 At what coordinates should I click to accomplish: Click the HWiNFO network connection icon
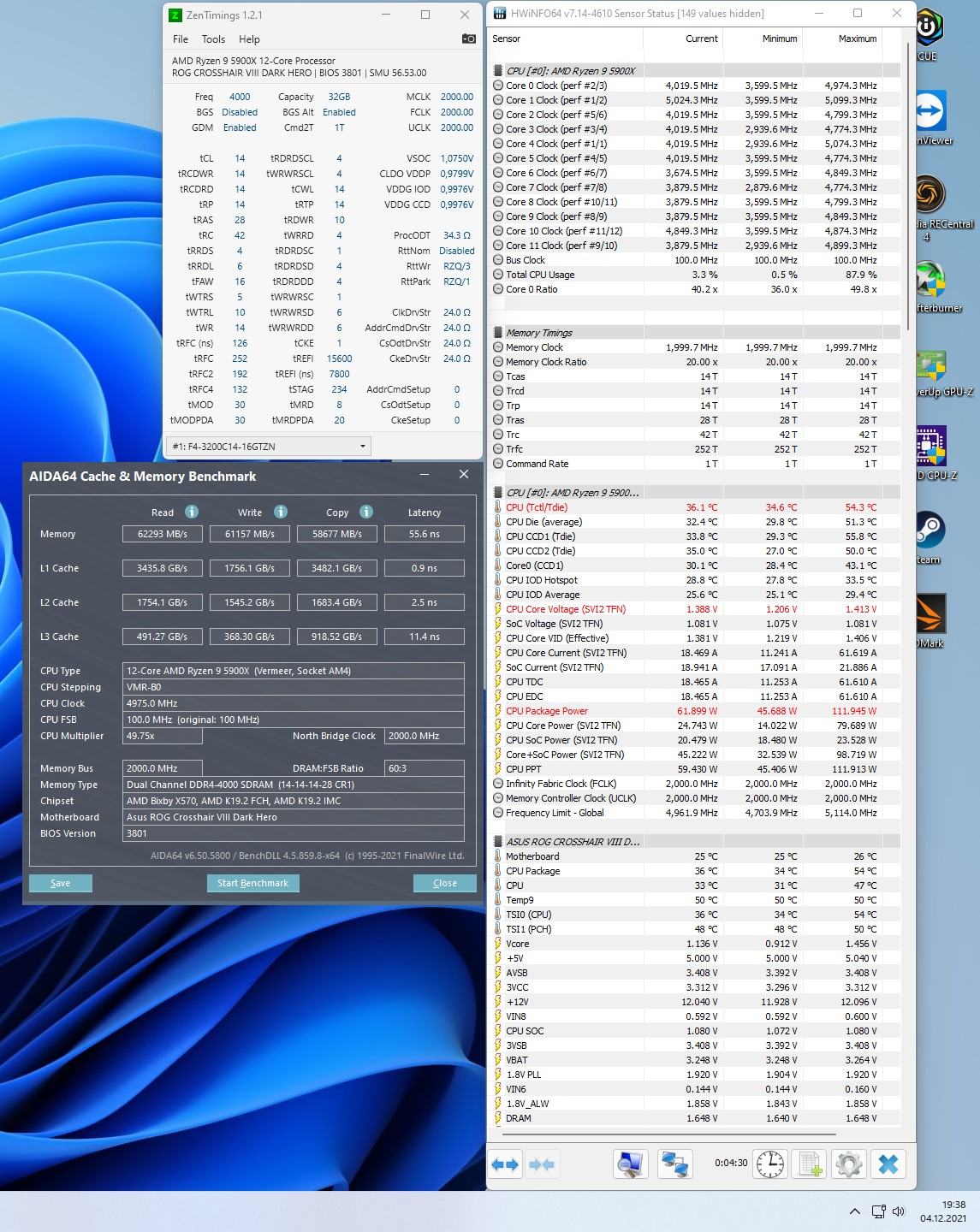click(x=675, y=1164)
